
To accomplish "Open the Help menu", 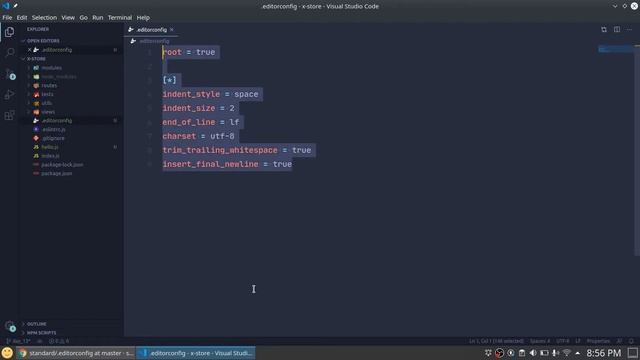I will (x=143, y=18).
